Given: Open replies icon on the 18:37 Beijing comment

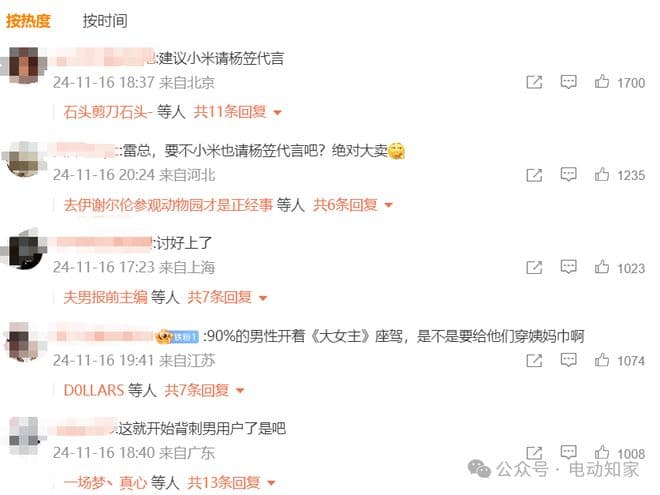Looking at the screenshot, I should pyautogui.click(x=568, y=82).
